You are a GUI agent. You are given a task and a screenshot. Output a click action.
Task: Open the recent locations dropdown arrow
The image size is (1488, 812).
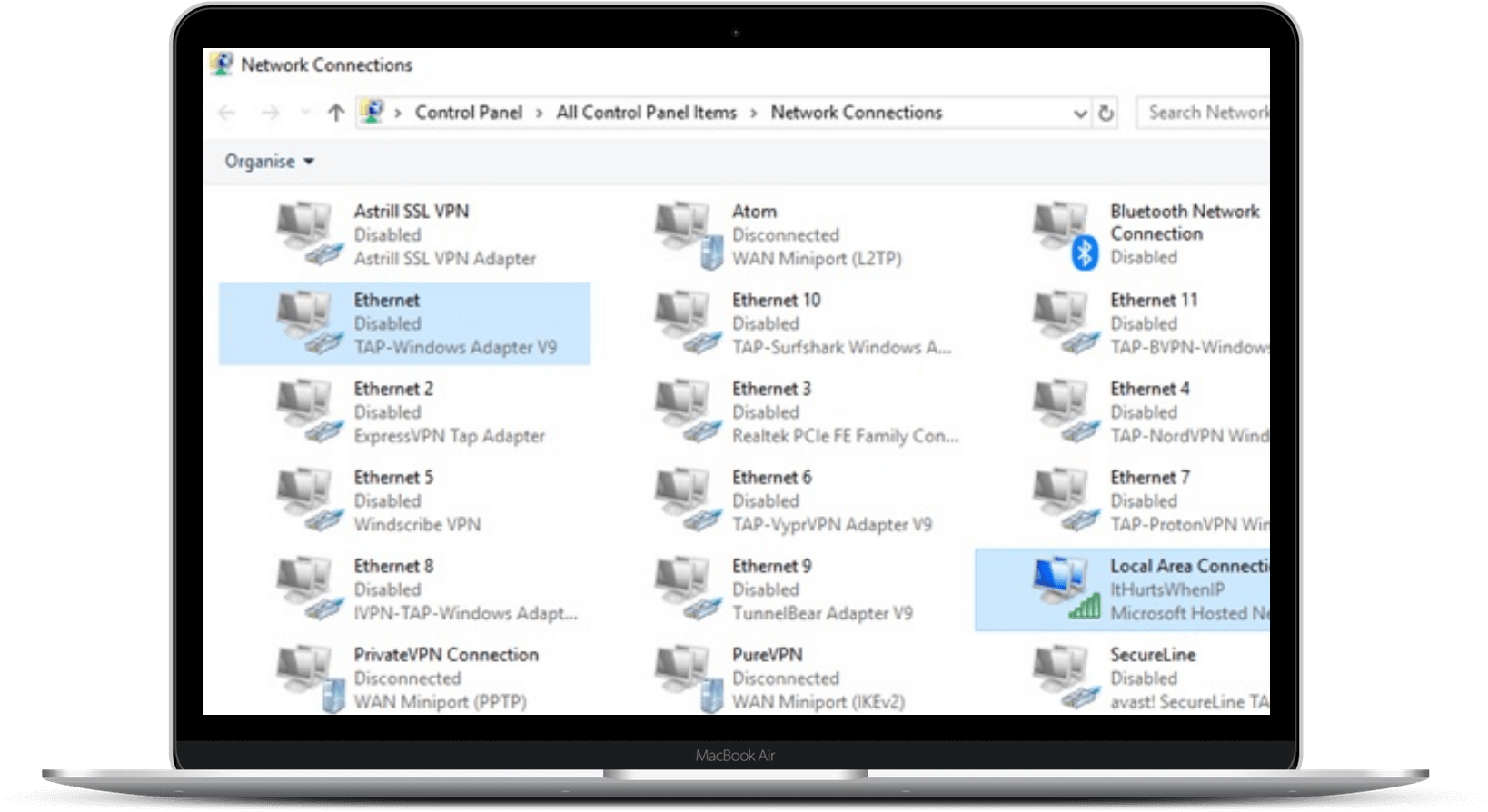305,113
